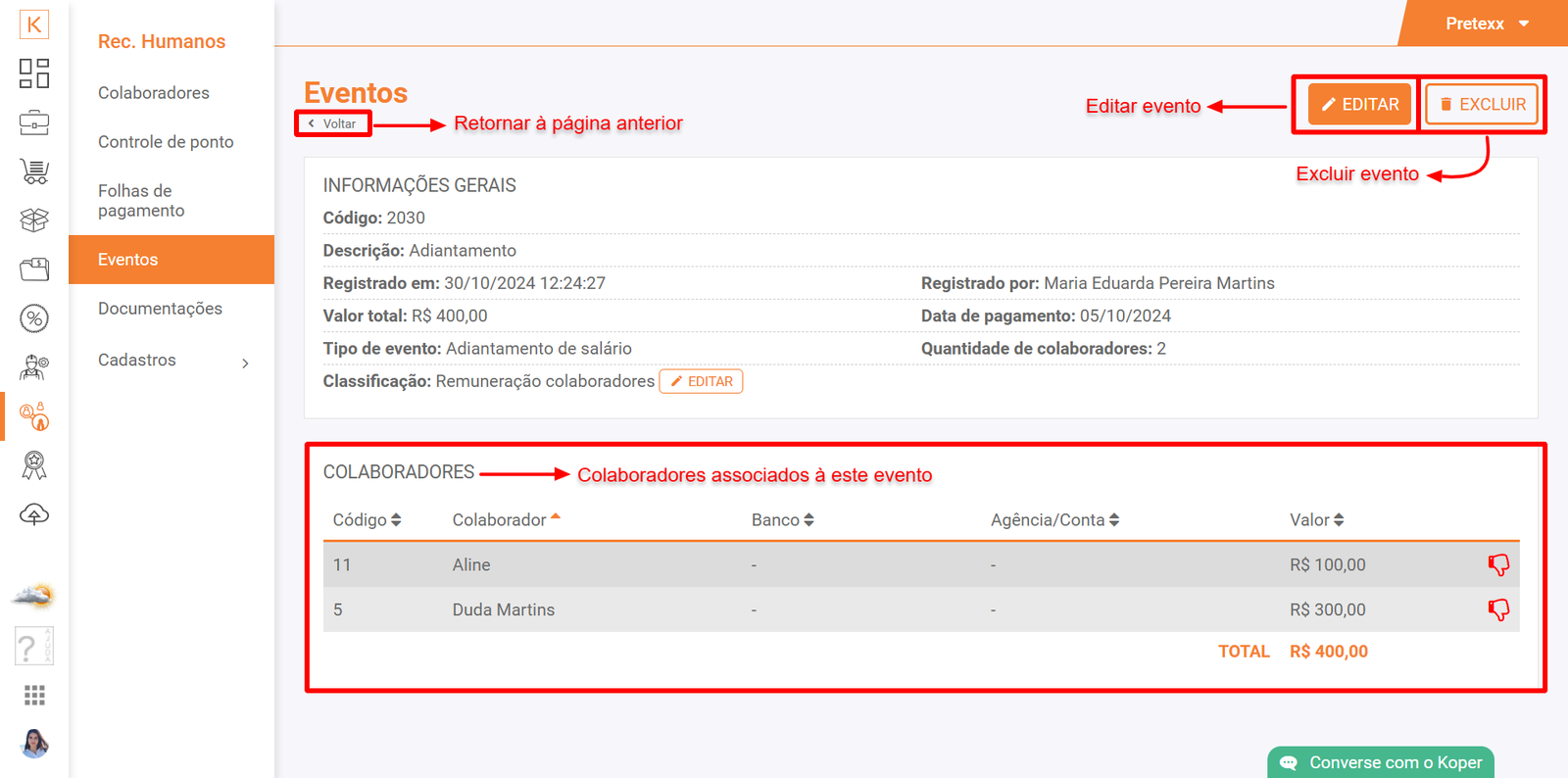Image resolution: width=1568 pixels, height=778 pixels.
Task: Open Folhas de pagamento in the menu
Action: [141, 201]
